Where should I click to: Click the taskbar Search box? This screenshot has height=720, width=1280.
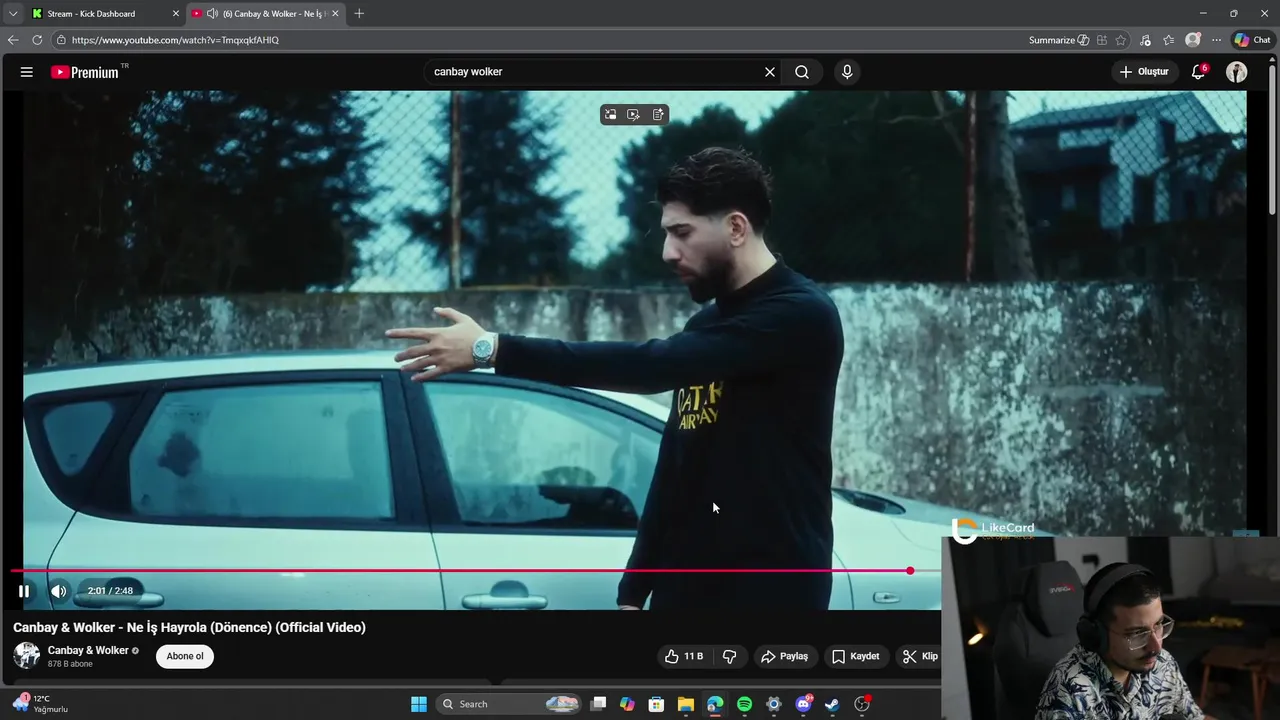[x=510, y=704]
